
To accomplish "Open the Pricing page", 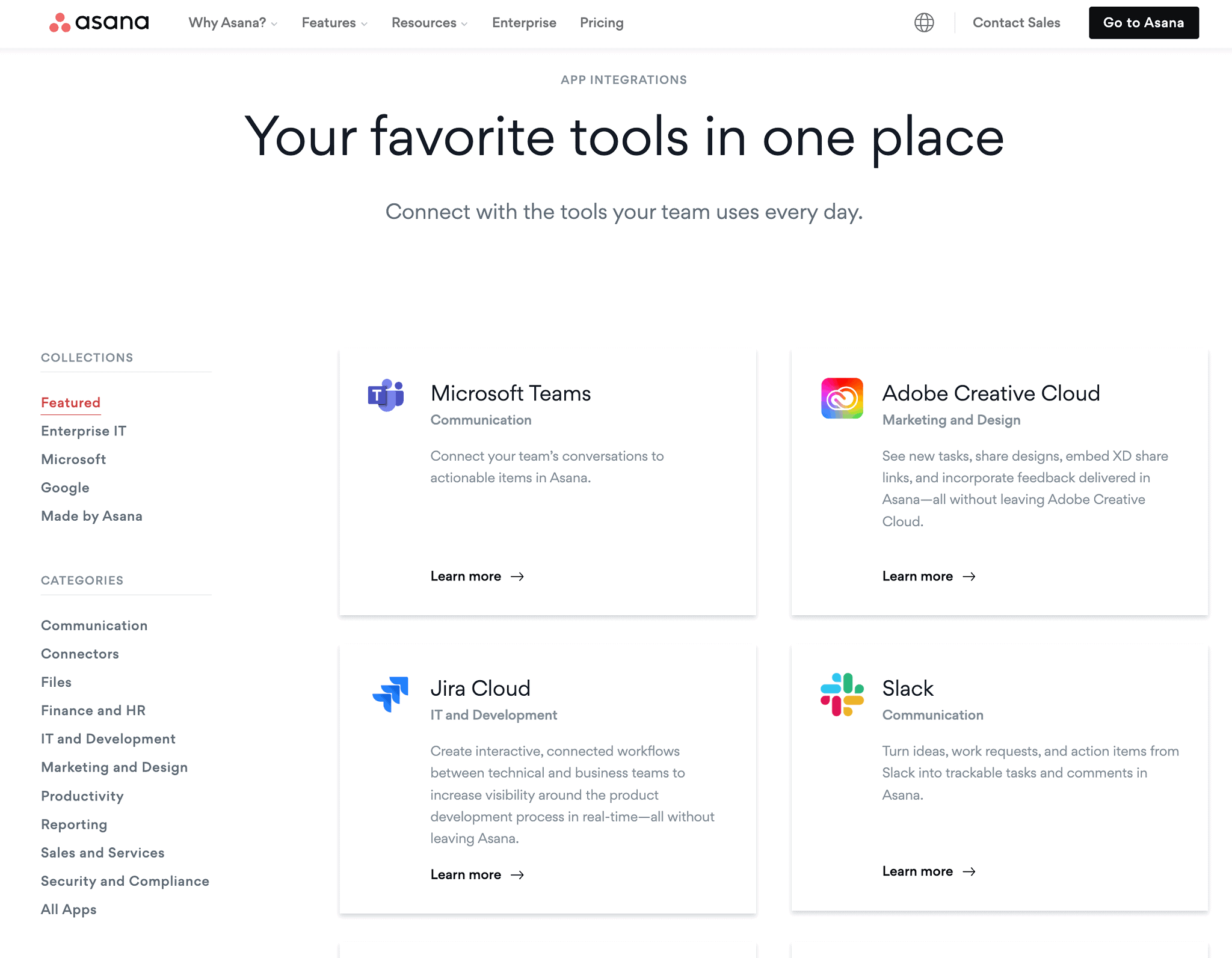I will point(602,23).
